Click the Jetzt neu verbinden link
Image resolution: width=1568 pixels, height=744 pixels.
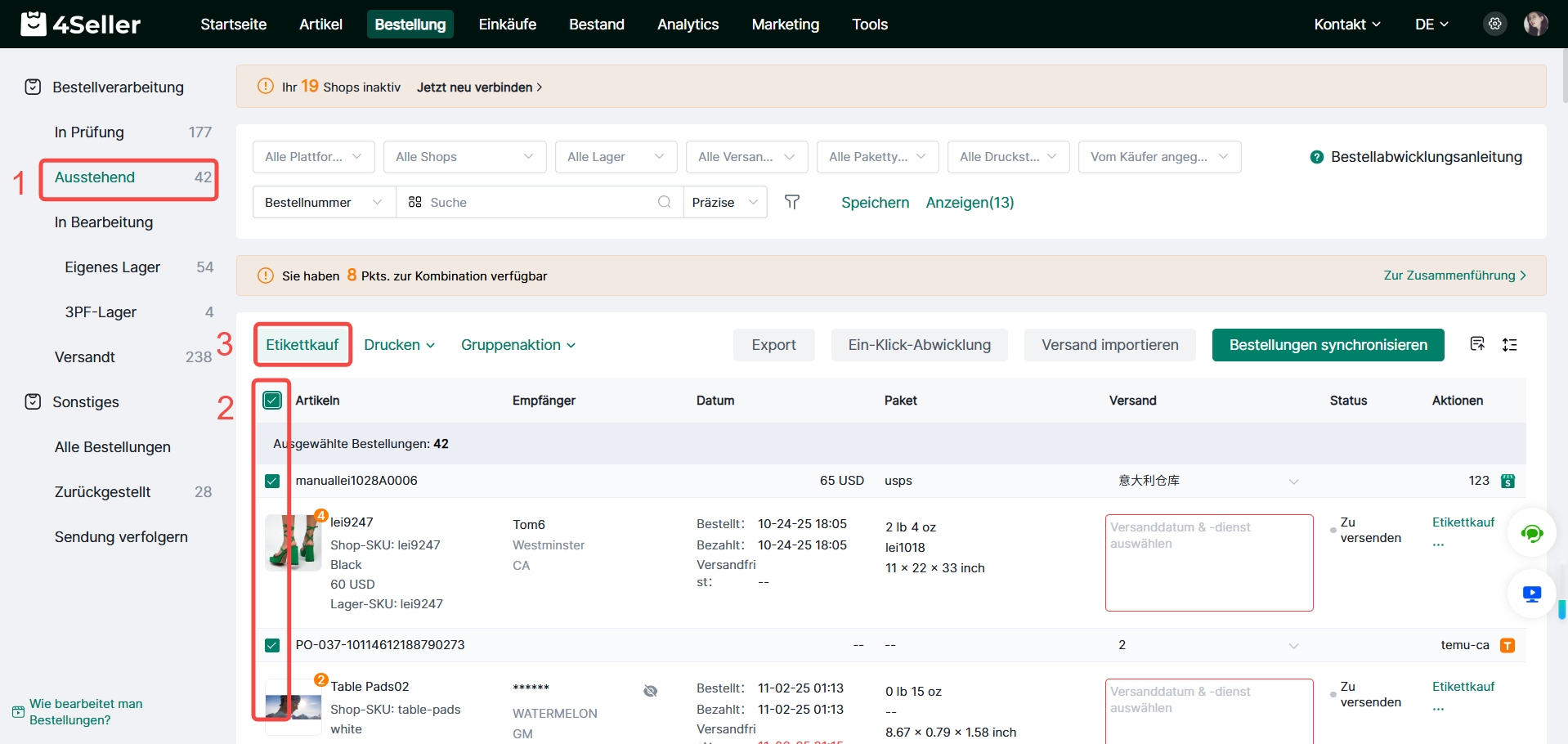coord(479,87)
